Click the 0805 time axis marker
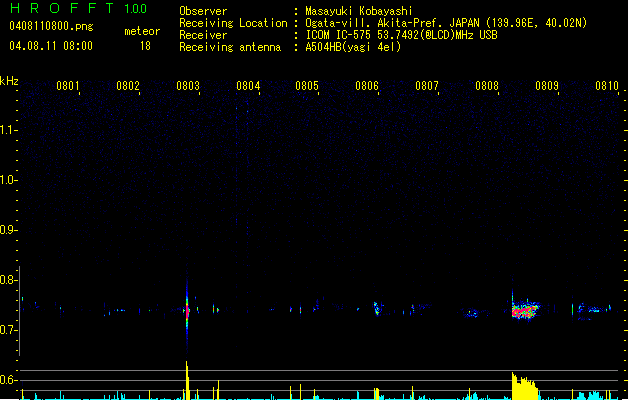Screen dimensions: 629x400 click(x=307, y=86)
